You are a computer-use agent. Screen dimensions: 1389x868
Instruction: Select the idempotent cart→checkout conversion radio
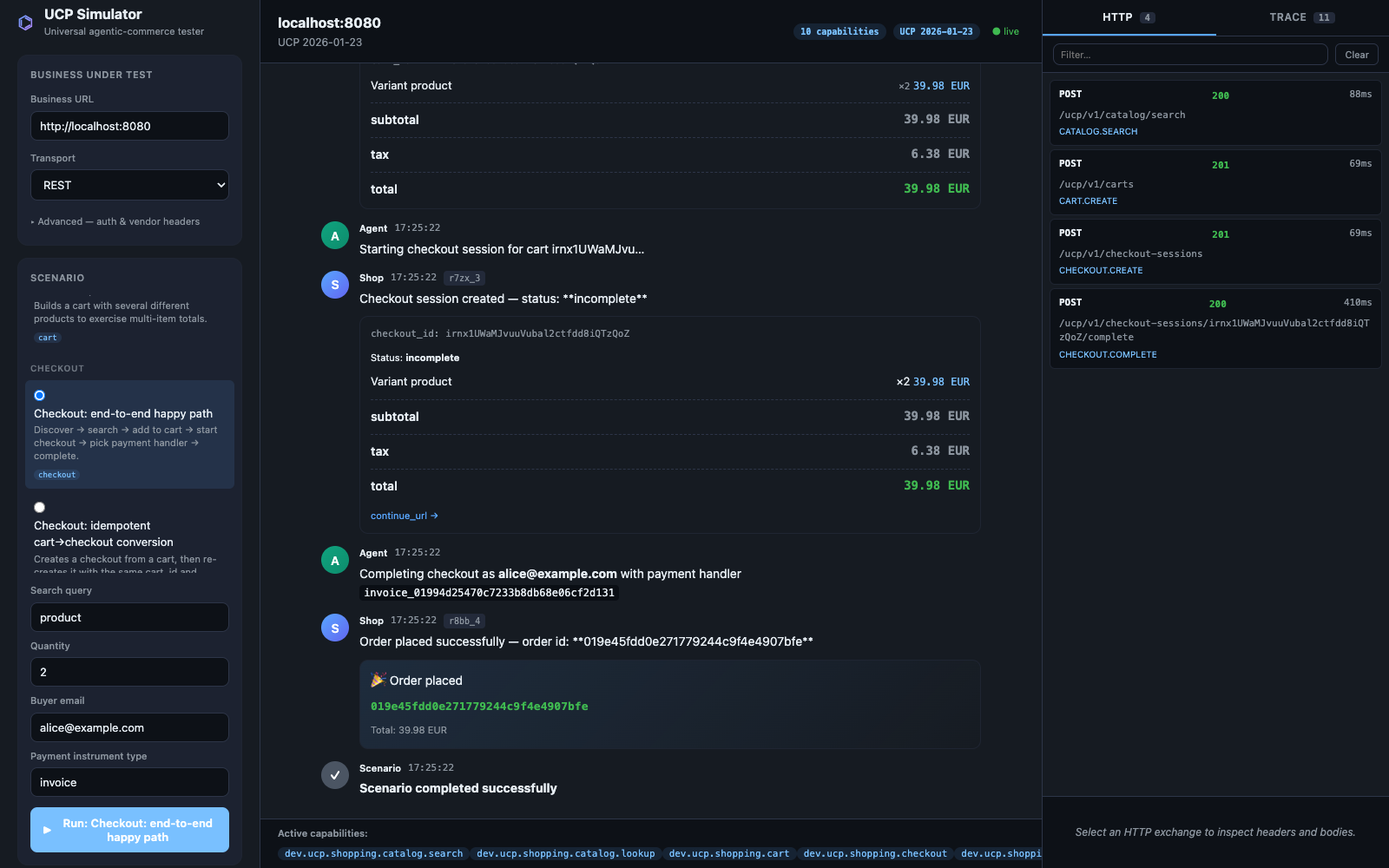[x=39, y=507]
